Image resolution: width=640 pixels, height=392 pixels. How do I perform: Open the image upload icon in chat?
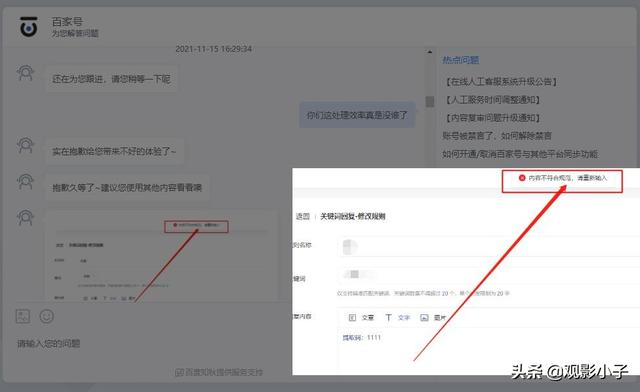coord(23,316)
